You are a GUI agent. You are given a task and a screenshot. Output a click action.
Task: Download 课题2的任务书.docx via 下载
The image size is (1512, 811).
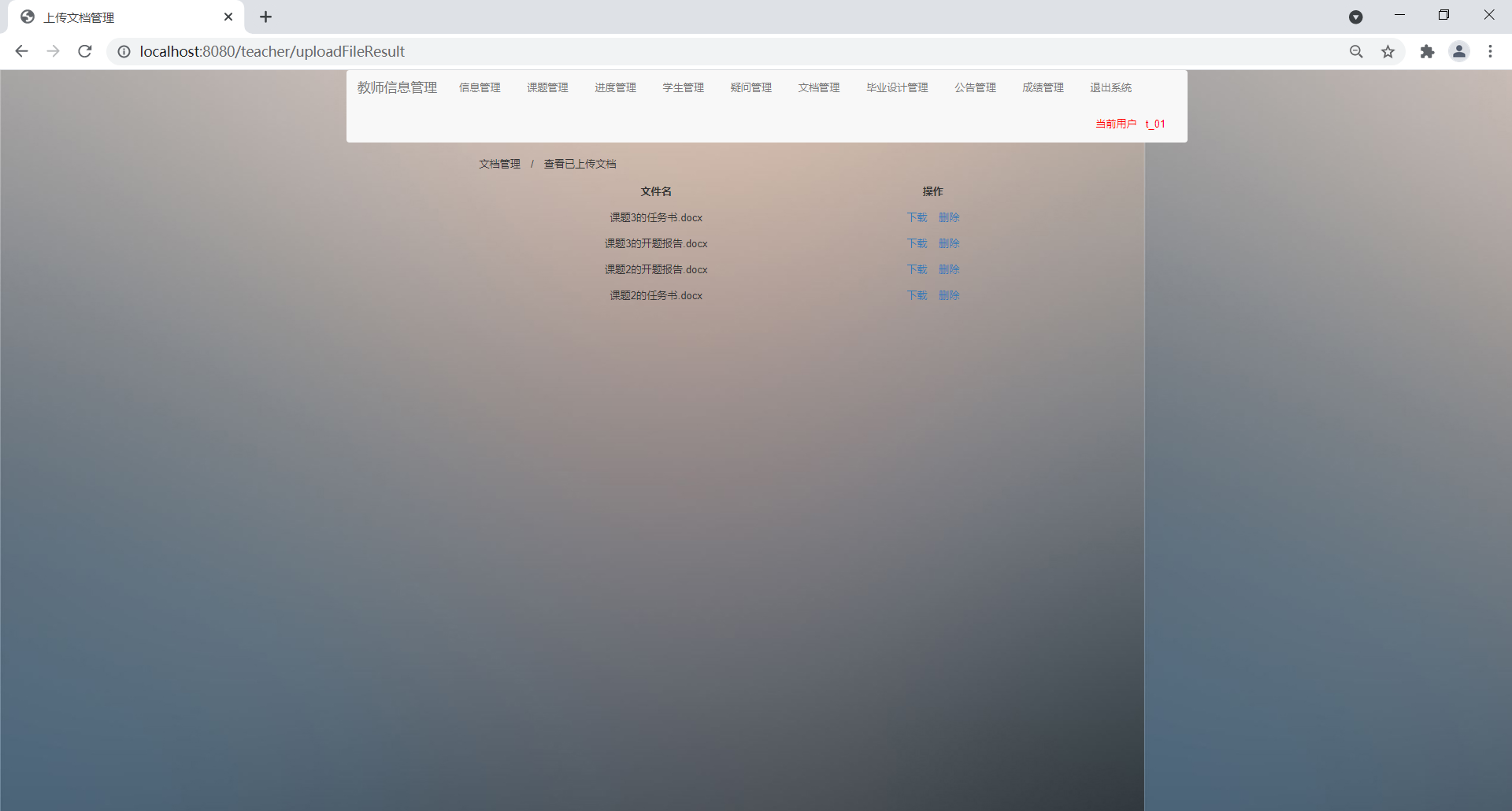point(917,295)
